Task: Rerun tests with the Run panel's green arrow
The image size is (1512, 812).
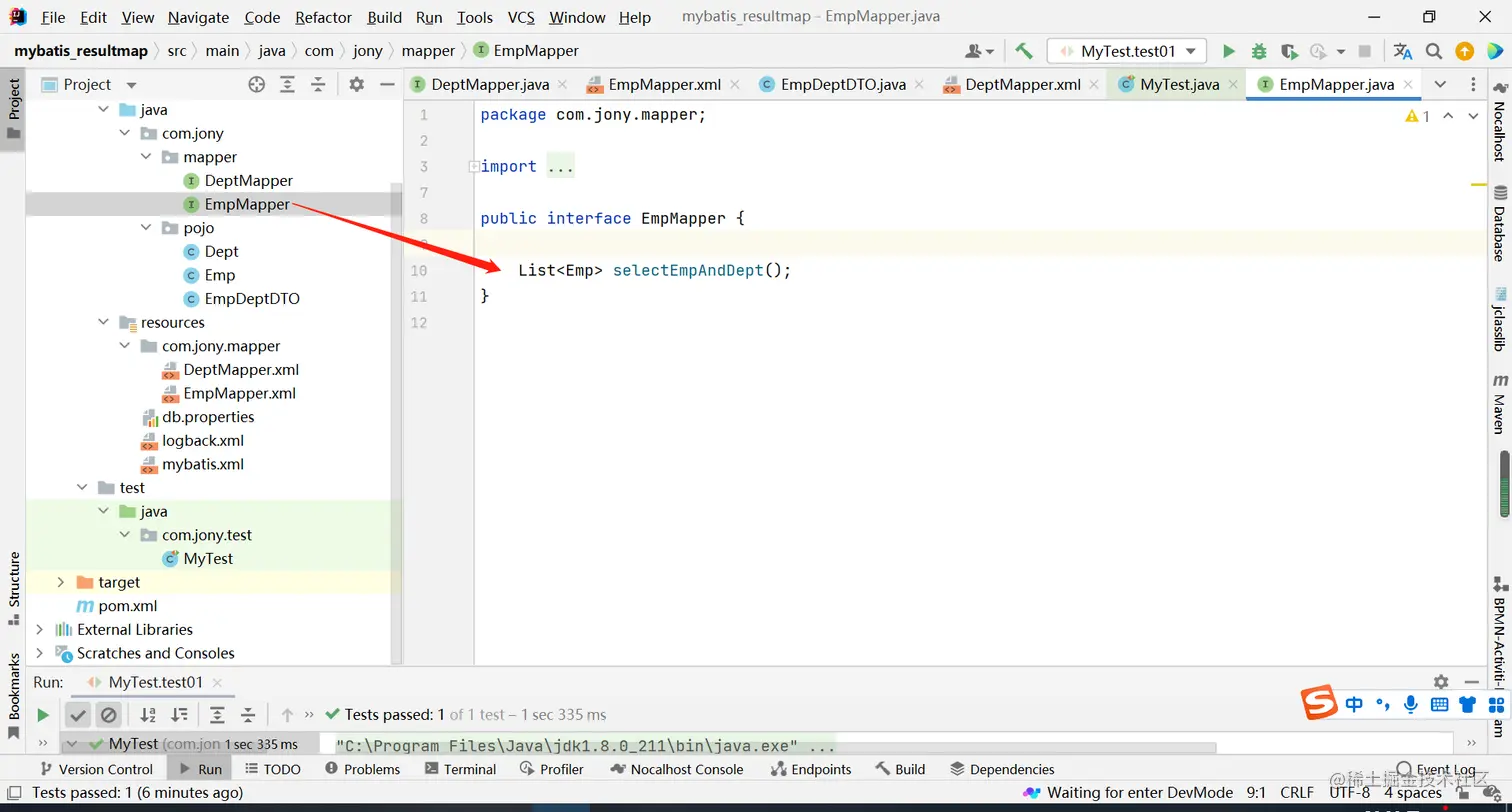Action: click(42, 715)
